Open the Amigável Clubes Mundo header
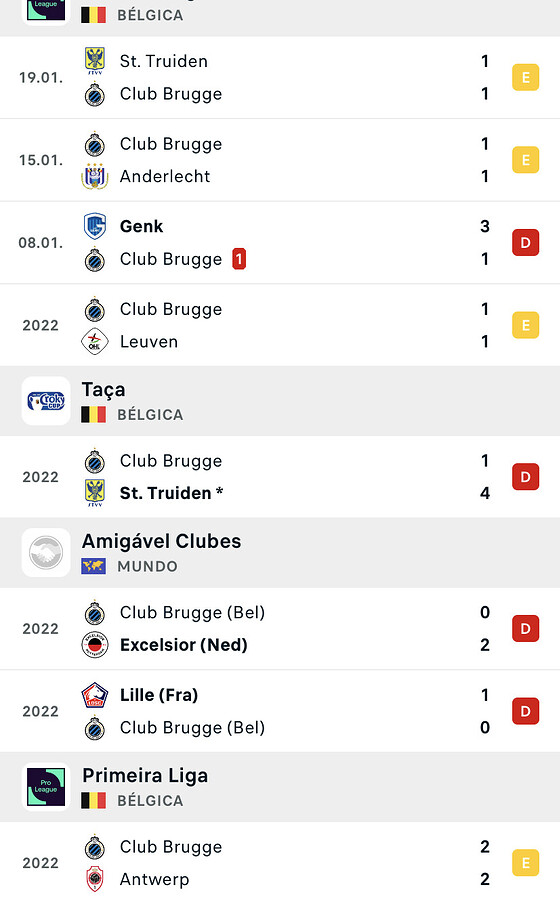The width and height of the screenshot is (560, 900). (x=280, y=553)
